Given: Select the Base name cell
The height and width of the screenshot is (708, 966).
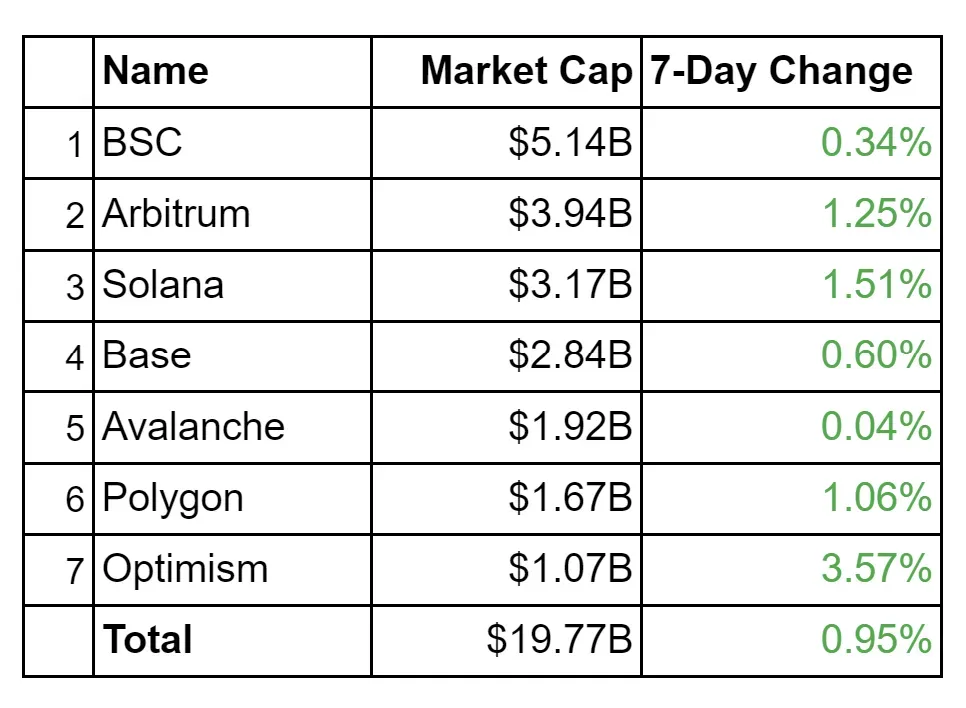Looking at the screenshot, I should click(147, 356).
